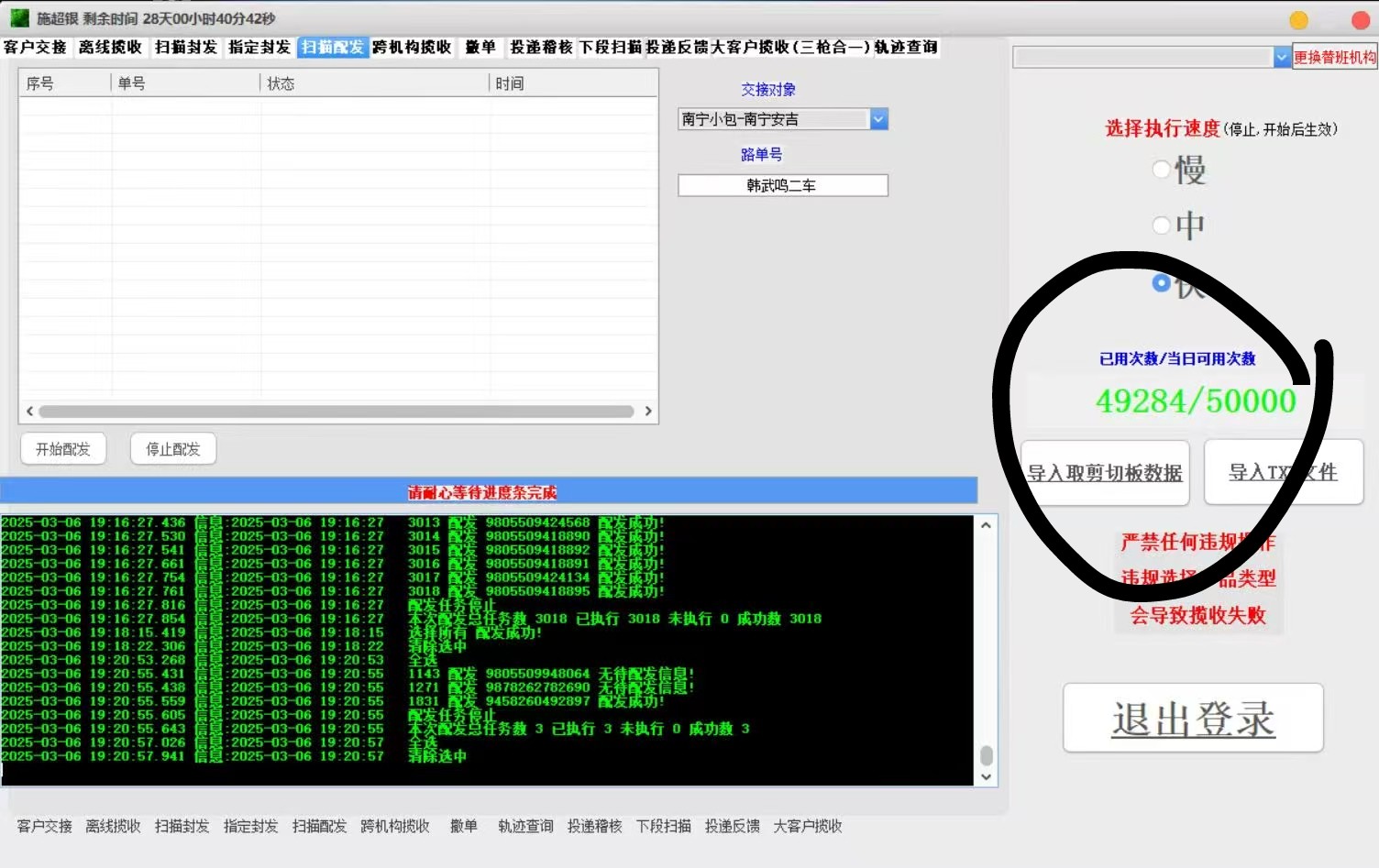The height and width of the screenshot is (868, 1379).
Task: Click the log panel's vertical scrollbar thumb
Action: (986, 755)
